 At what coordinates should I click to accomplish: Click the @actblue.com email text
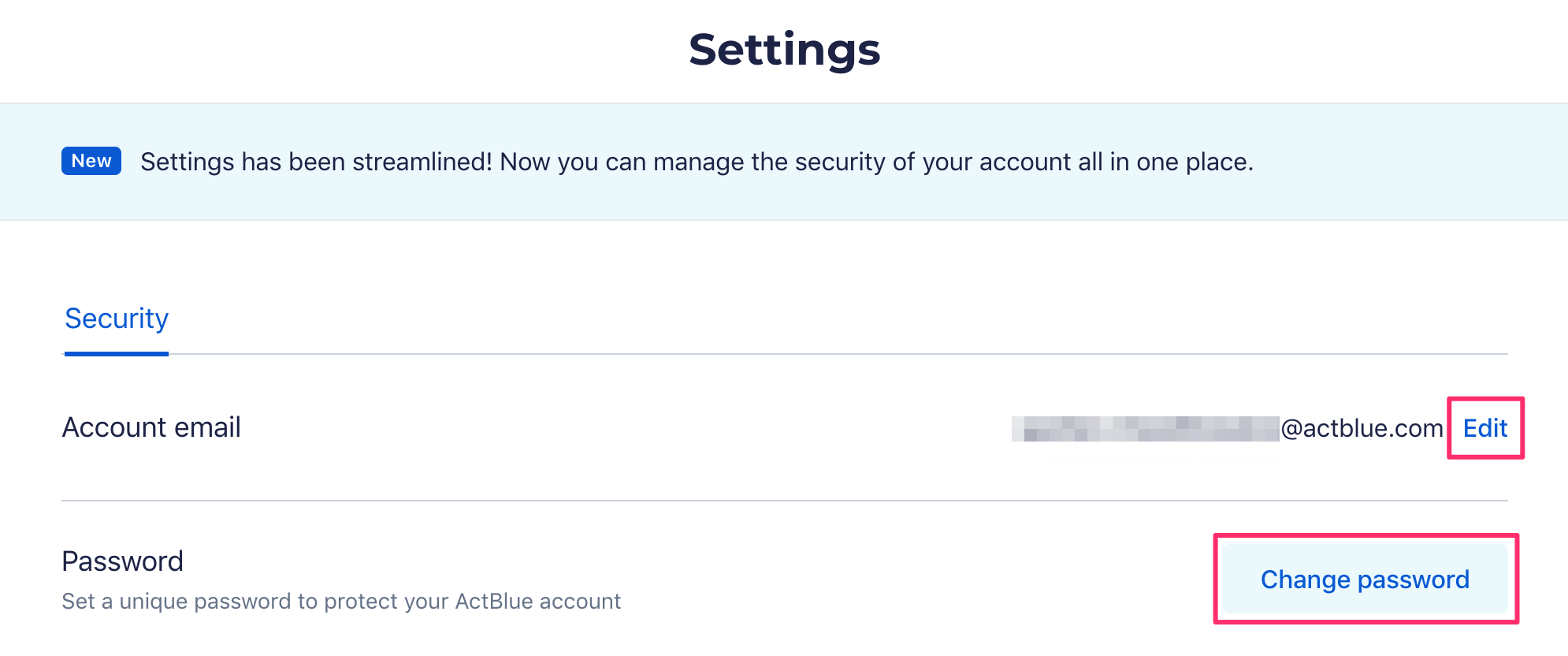[1362, 428]
